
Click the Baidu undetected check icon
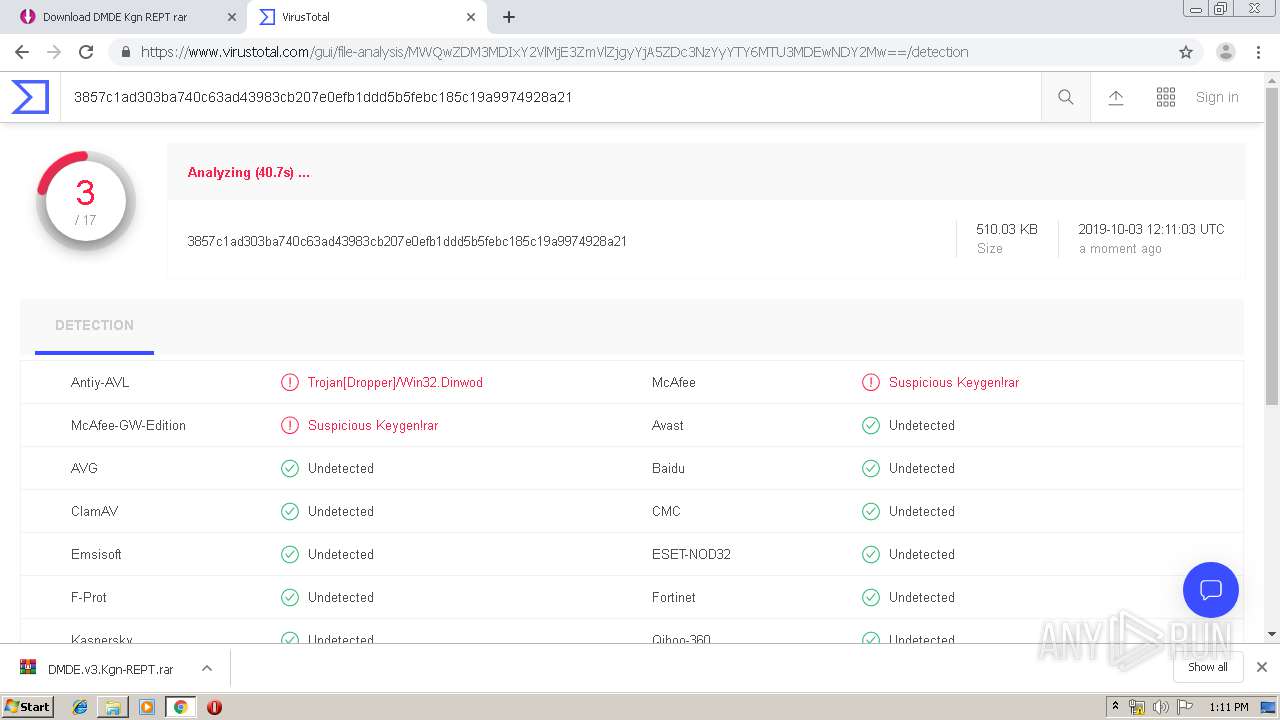(x=871, y=468)
